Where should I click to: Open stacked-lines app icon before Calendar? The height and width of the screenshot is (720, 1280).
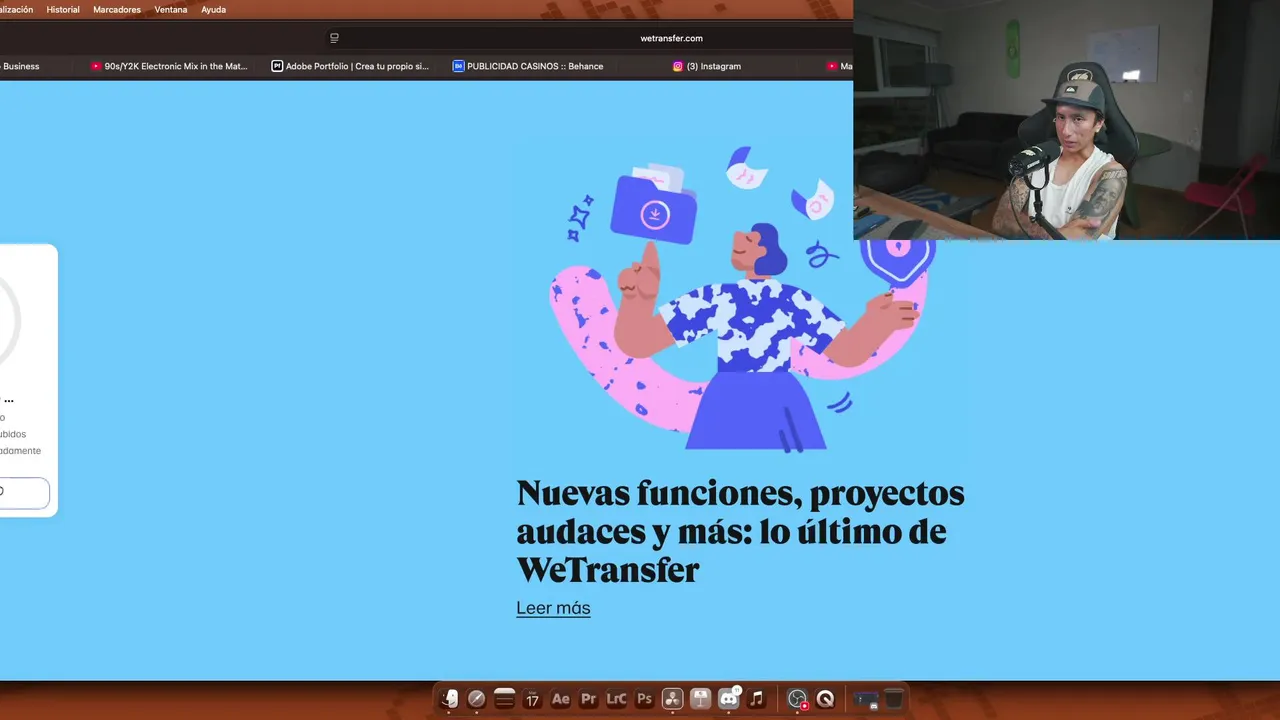(505, 699)
